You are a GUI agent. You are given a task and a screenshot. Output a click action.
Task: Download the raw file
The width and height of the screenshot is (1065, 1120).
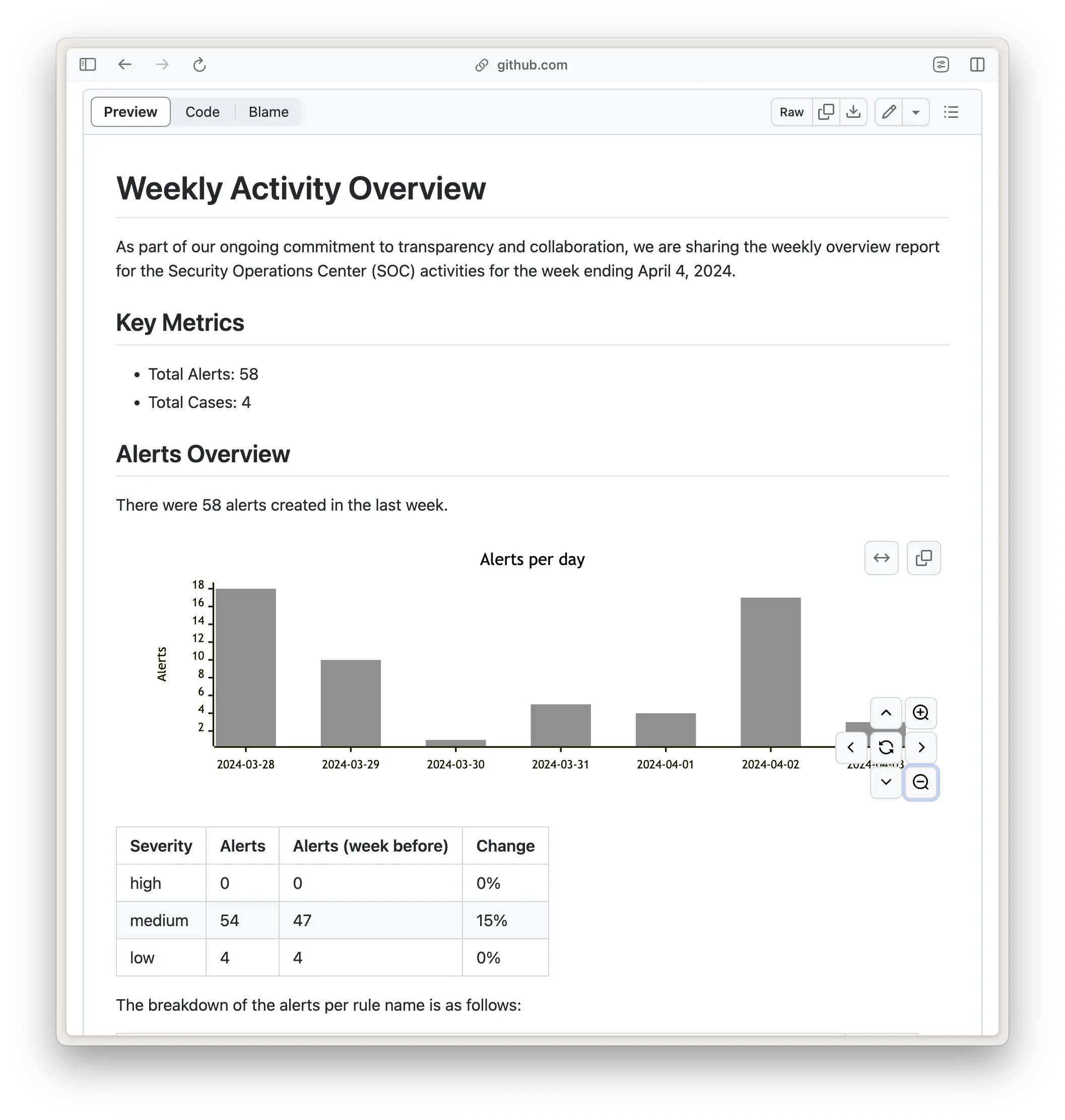coord(853,112)
